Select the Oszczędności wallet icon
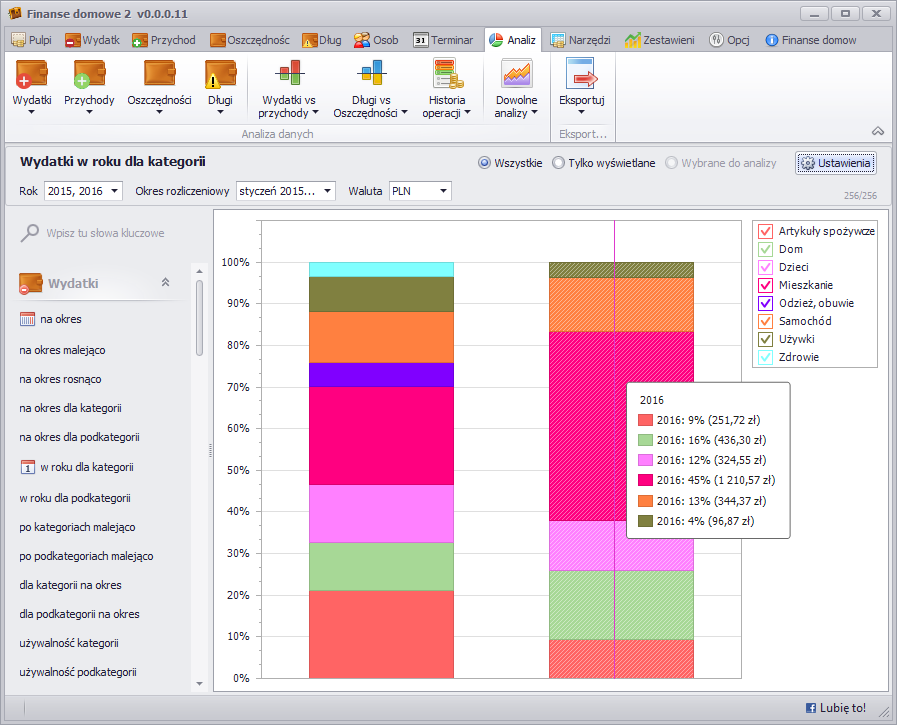Screen dimensions: 897x725 tap(159, 75)
